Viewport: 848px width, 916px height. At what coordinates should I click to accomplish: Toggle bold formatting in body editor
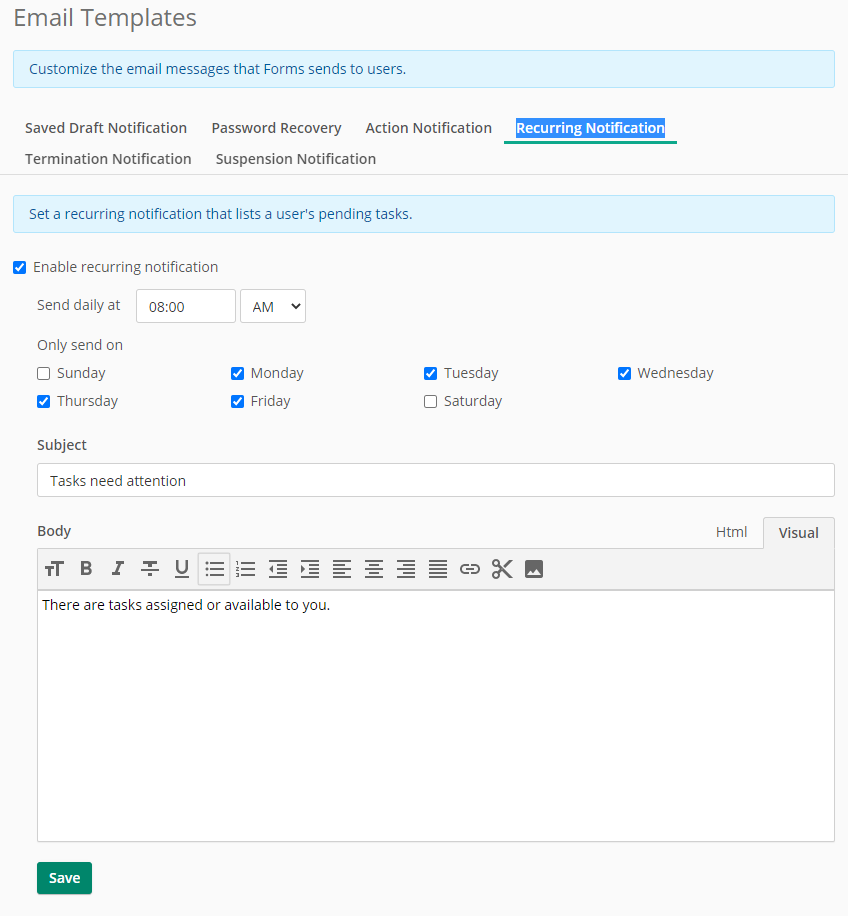point(86,568)
